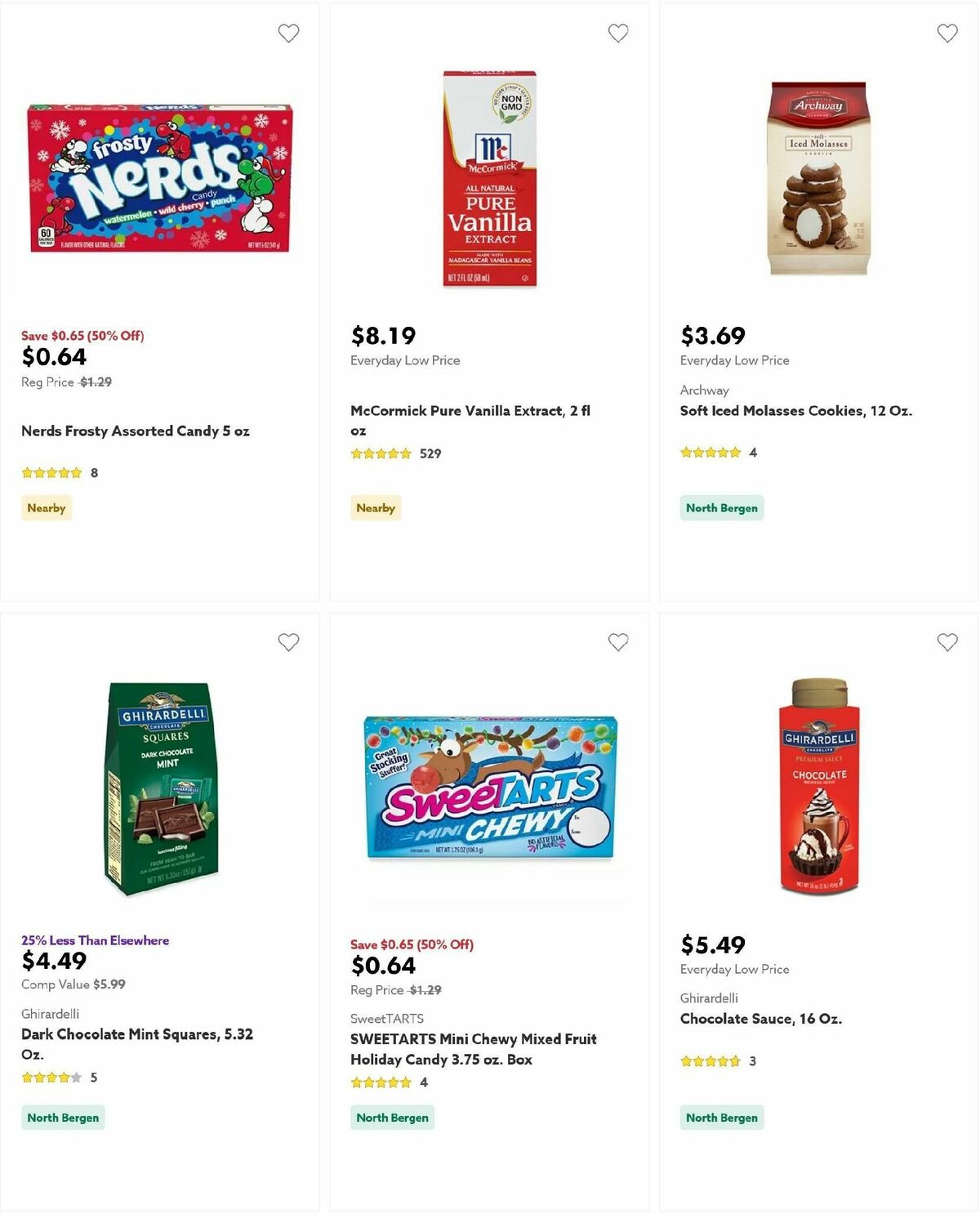Screen dimensions: 980x1214
Task: Click the Nearby badge under McCormick vanilla
Action: [x=376, y=507]
